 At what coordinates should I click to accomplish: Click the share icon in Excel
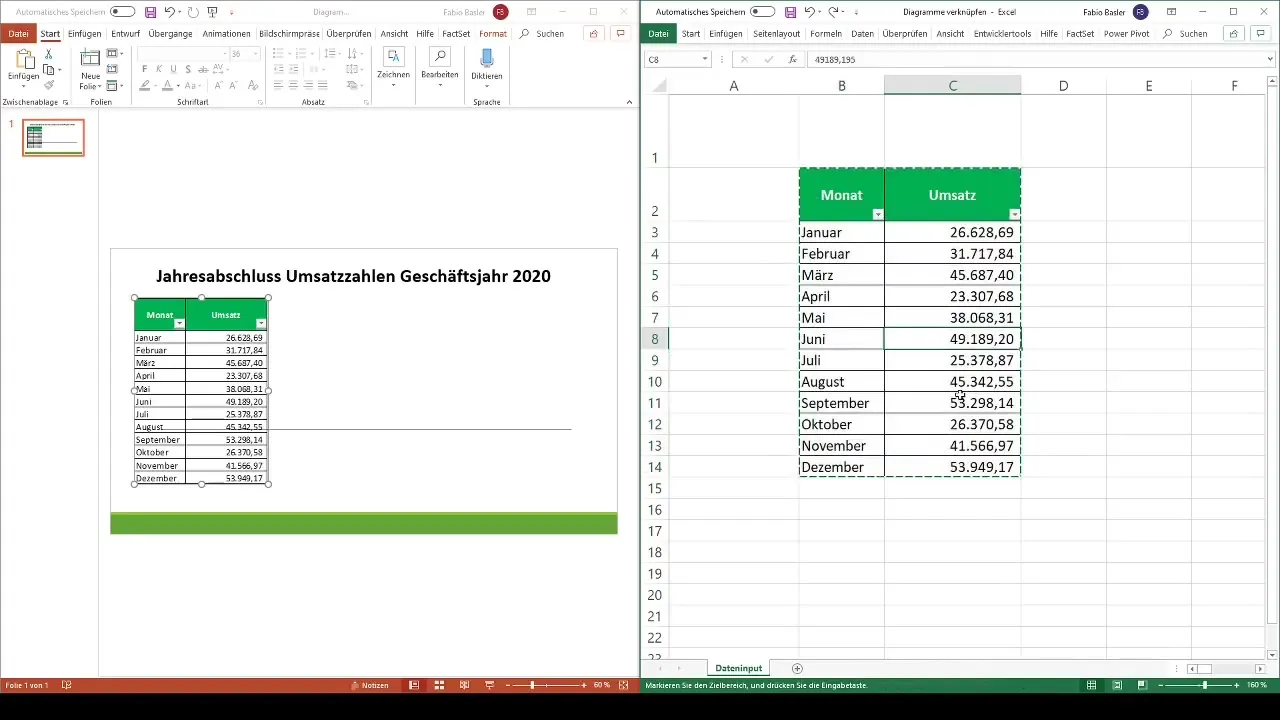tap(1234, 34)
